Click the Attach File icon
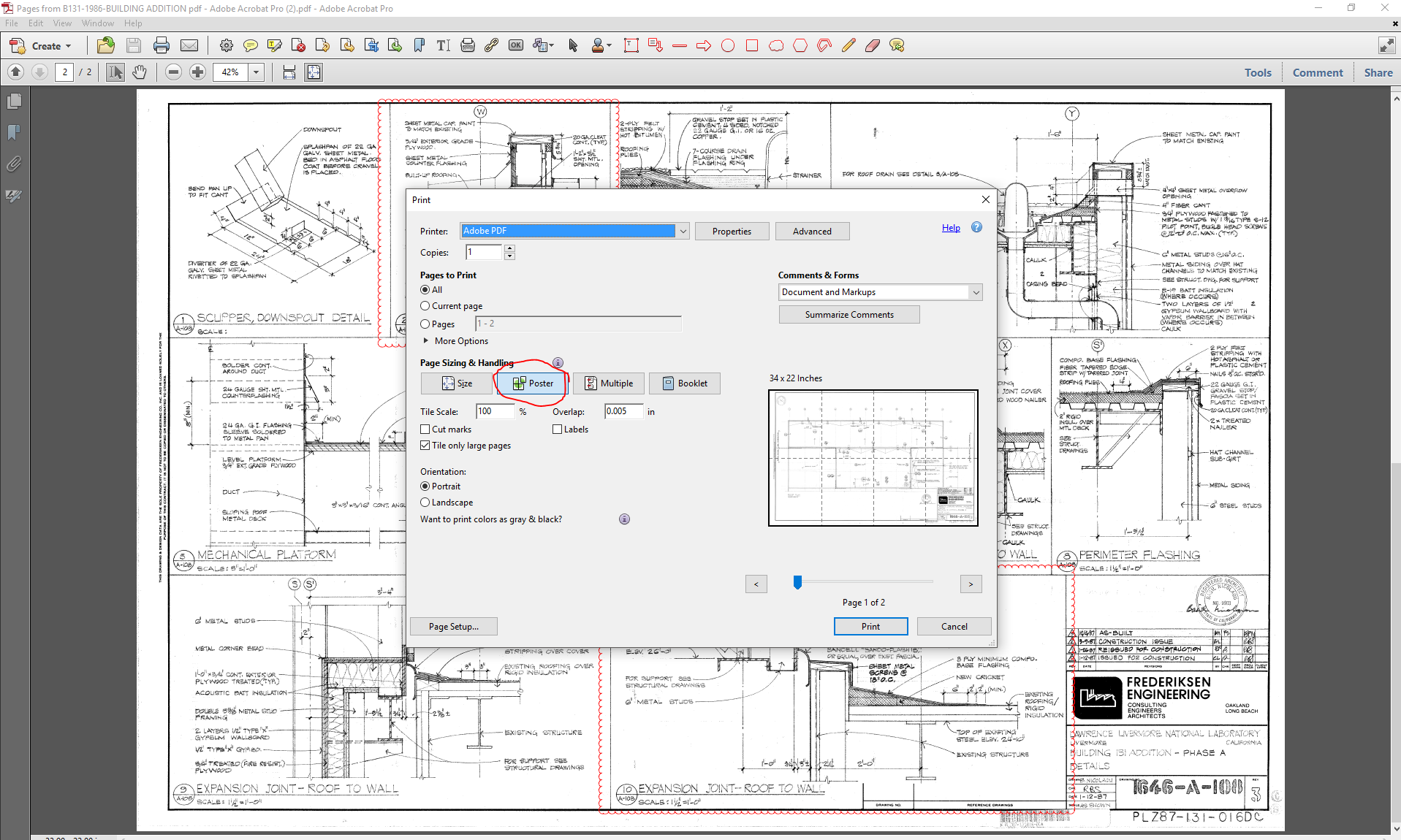 click(x=13, y=164)
